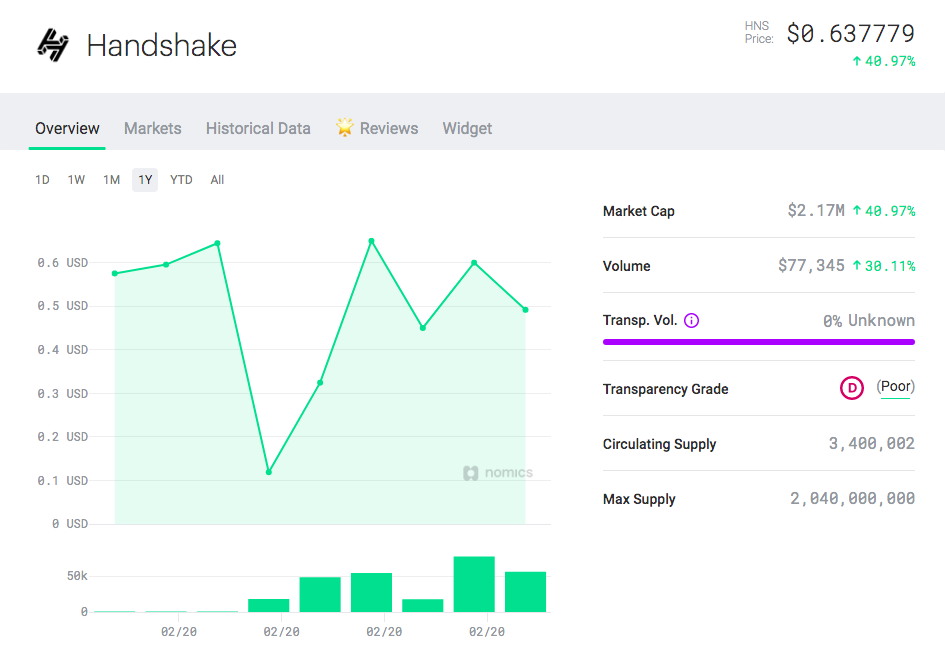
Task: Click the star icon beside Reviews
Action: click(x=345, y=128)
